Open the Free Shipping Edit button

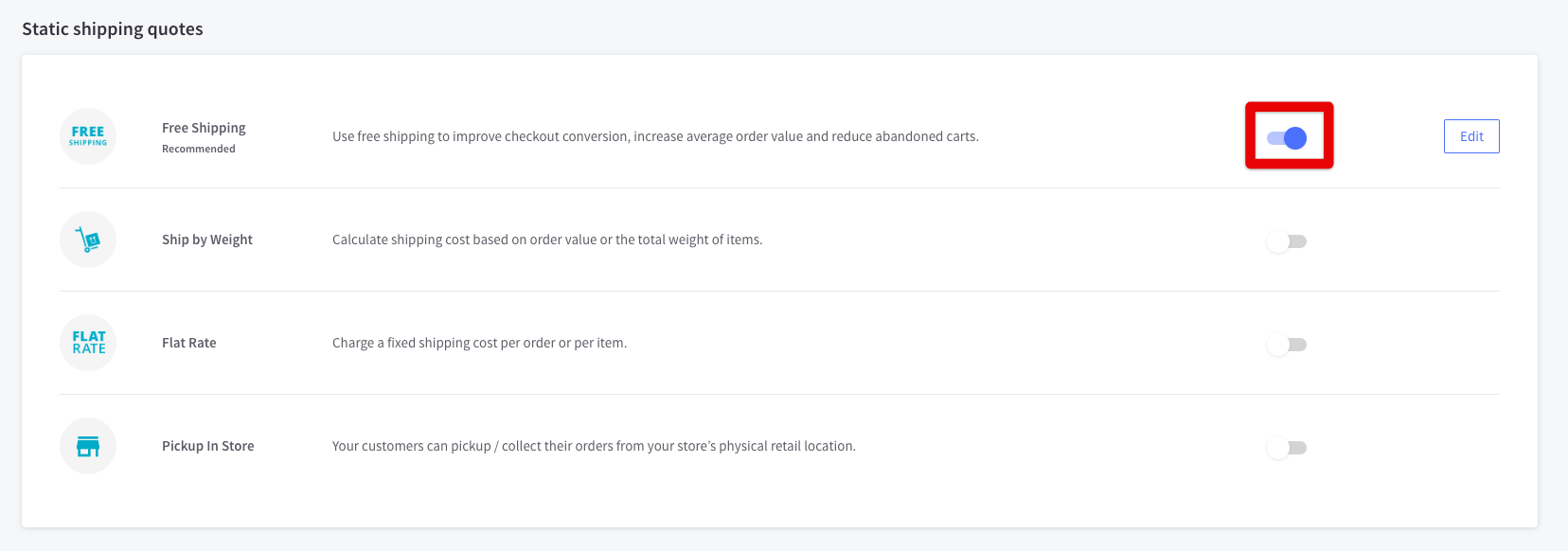pyautogui.click(x=1471, y=136)
